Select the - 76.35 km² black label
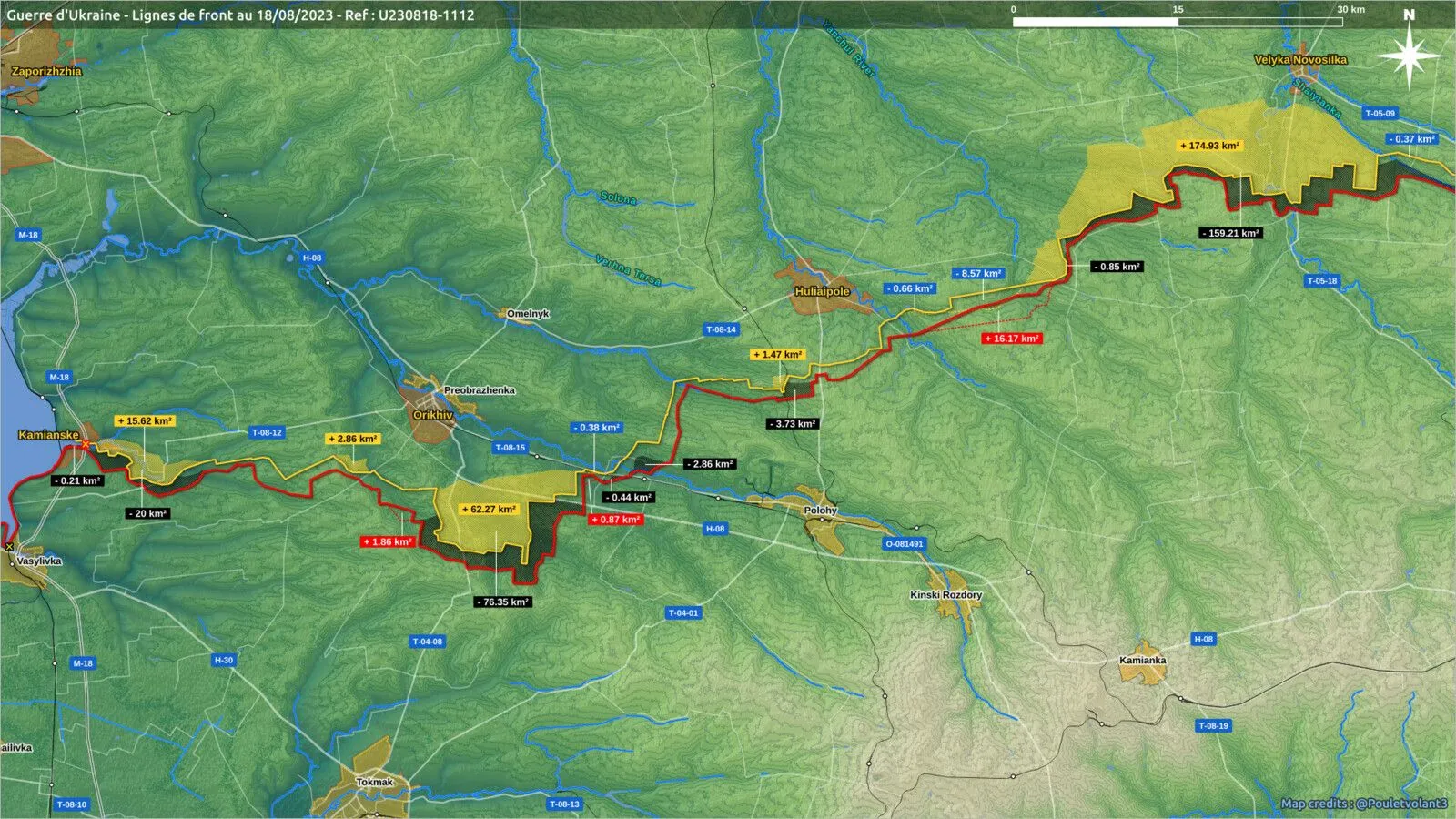 (x=502, y=602)
